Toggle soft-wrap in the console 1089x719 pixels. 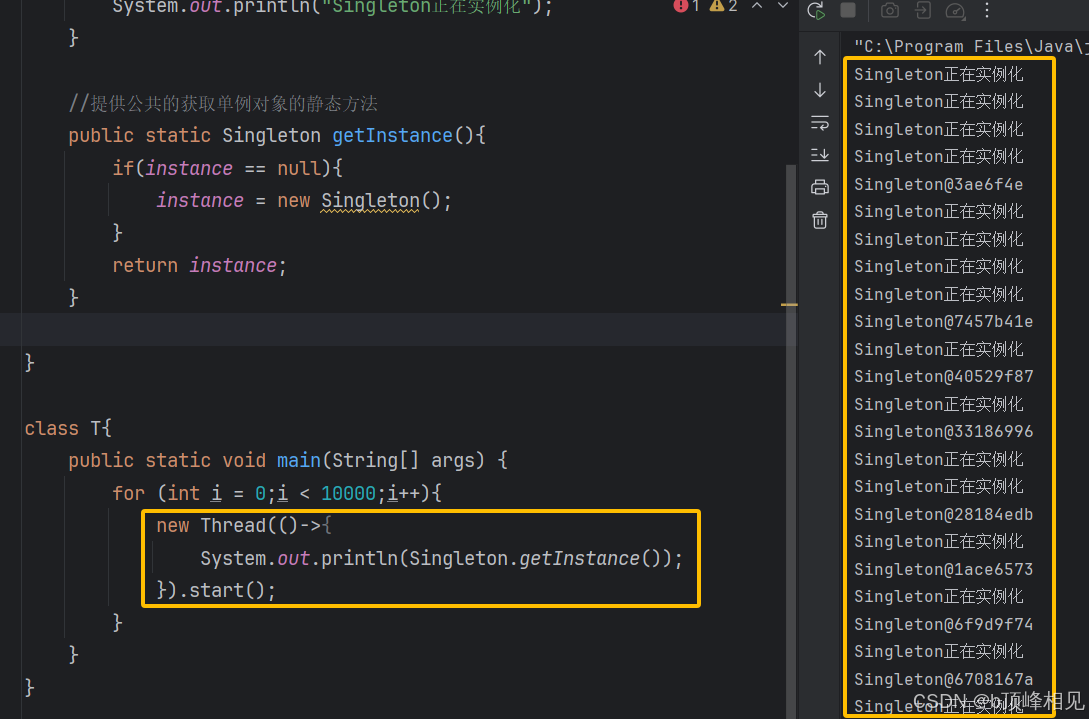[820, 123]
